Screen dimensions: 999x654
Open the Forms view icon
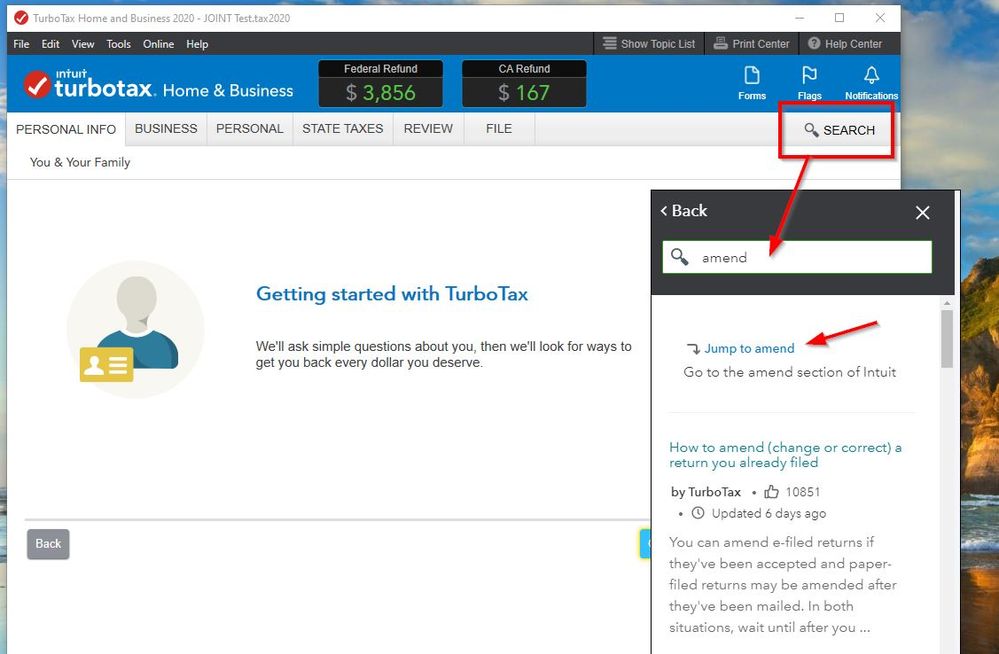(752, 83)
